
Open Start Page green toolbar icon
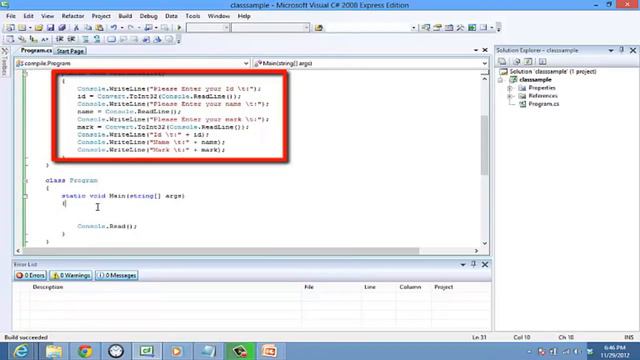click(x=472, y=28)
